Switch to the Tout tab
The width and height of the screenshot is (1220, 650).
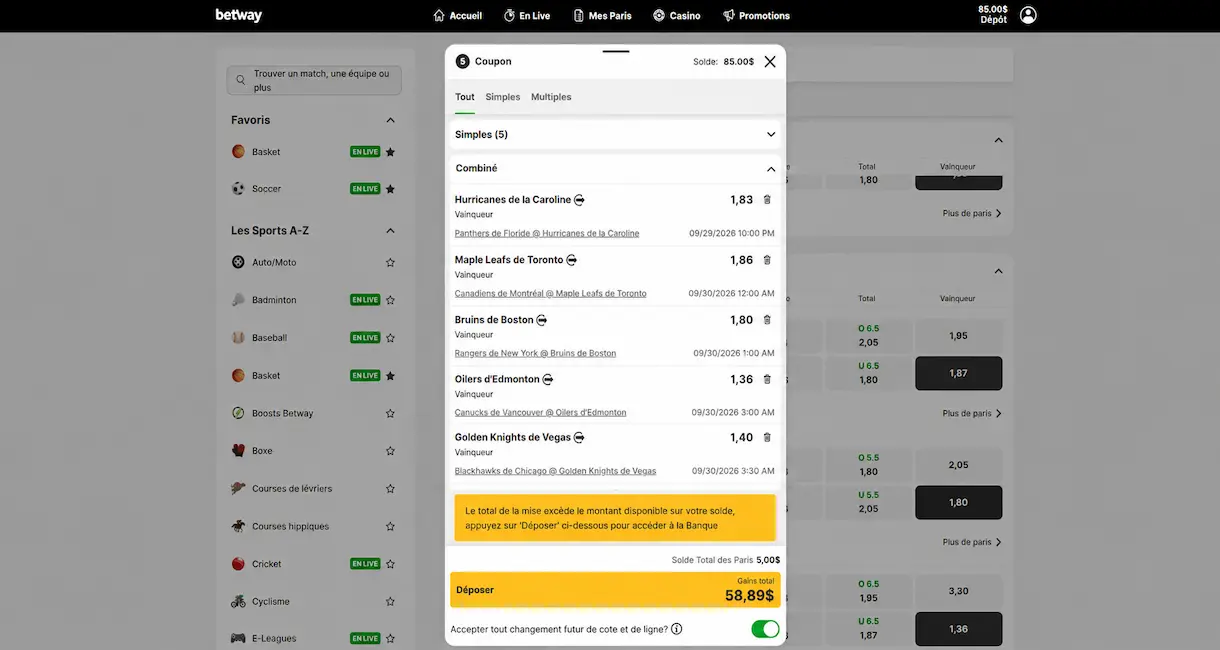465,97
